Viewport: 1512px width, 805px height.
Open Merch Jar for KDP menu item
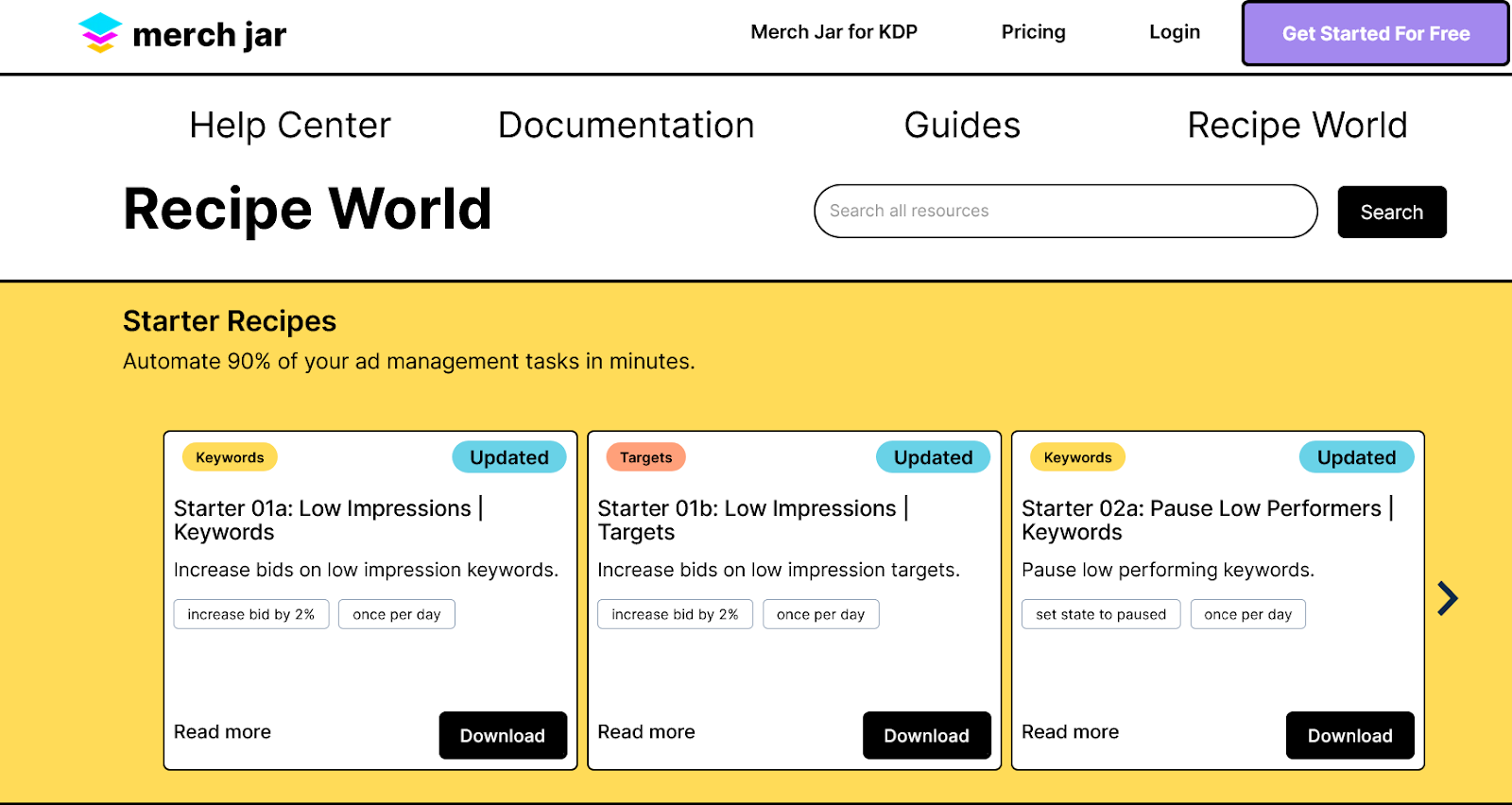pos(833,32)
